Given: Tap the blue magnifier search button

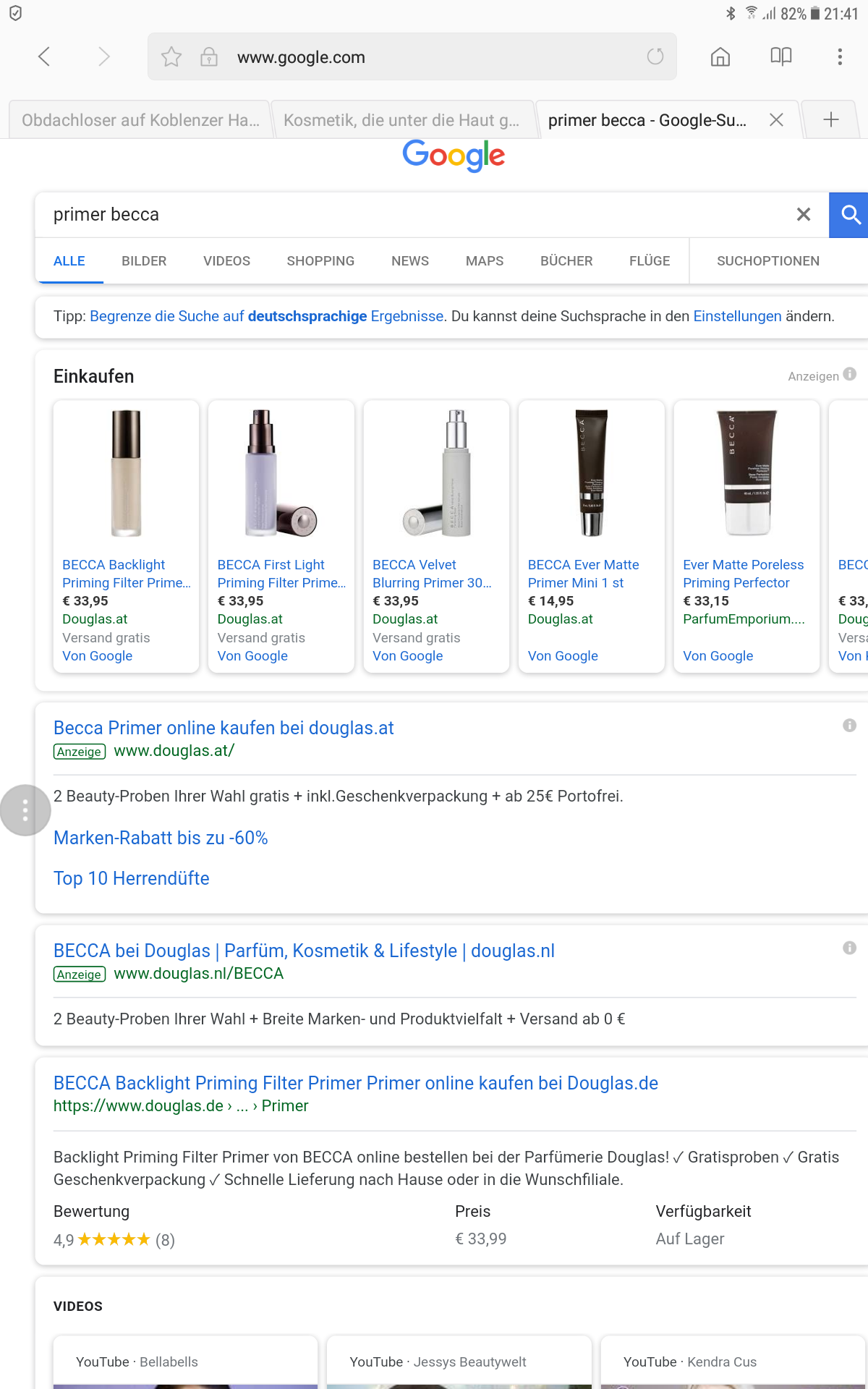Looking at the screenshot, I should tap(849, 215).
